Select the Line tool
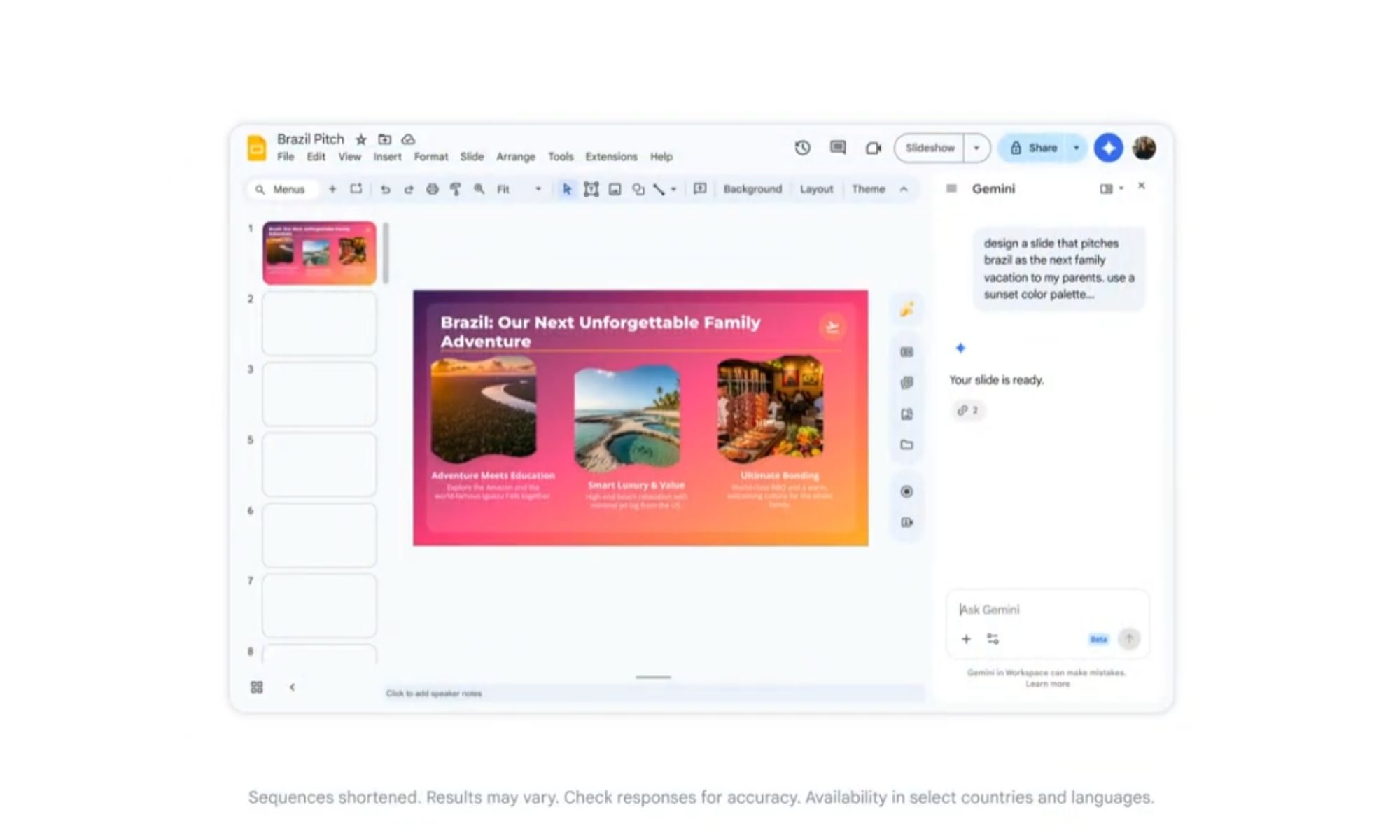This screenshot has width=1400, height=840. tap(659, 188)
